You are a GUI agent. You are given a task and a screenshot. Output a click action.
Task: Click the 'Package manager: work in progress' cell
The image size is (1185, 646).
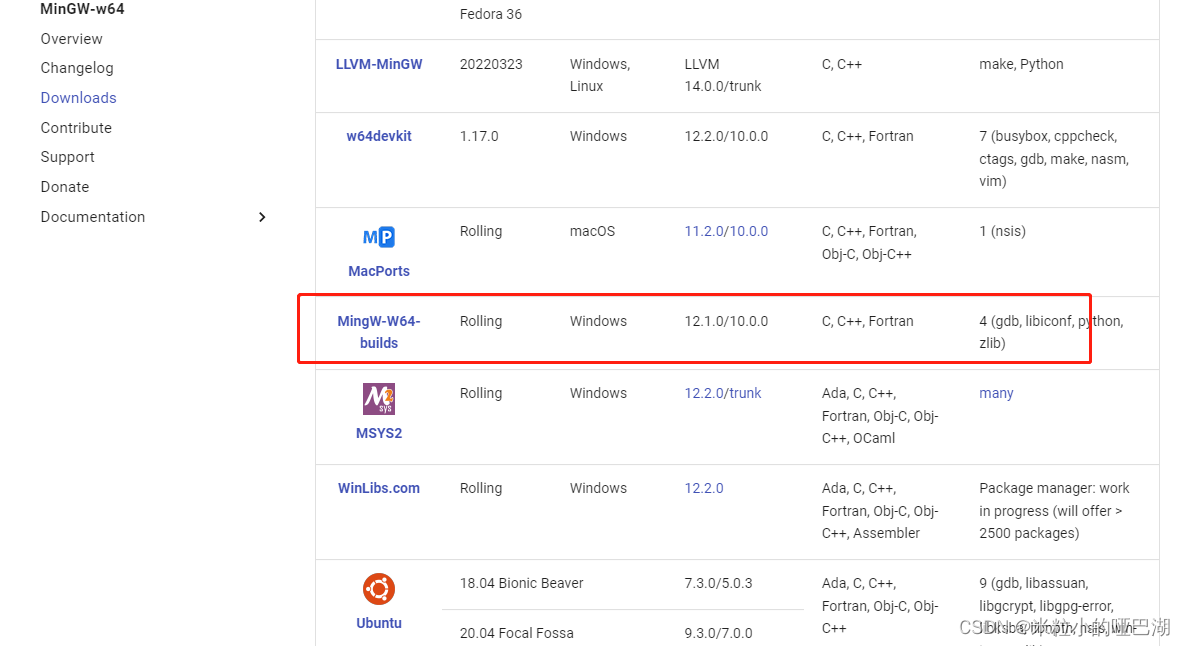pos(1054,511)
